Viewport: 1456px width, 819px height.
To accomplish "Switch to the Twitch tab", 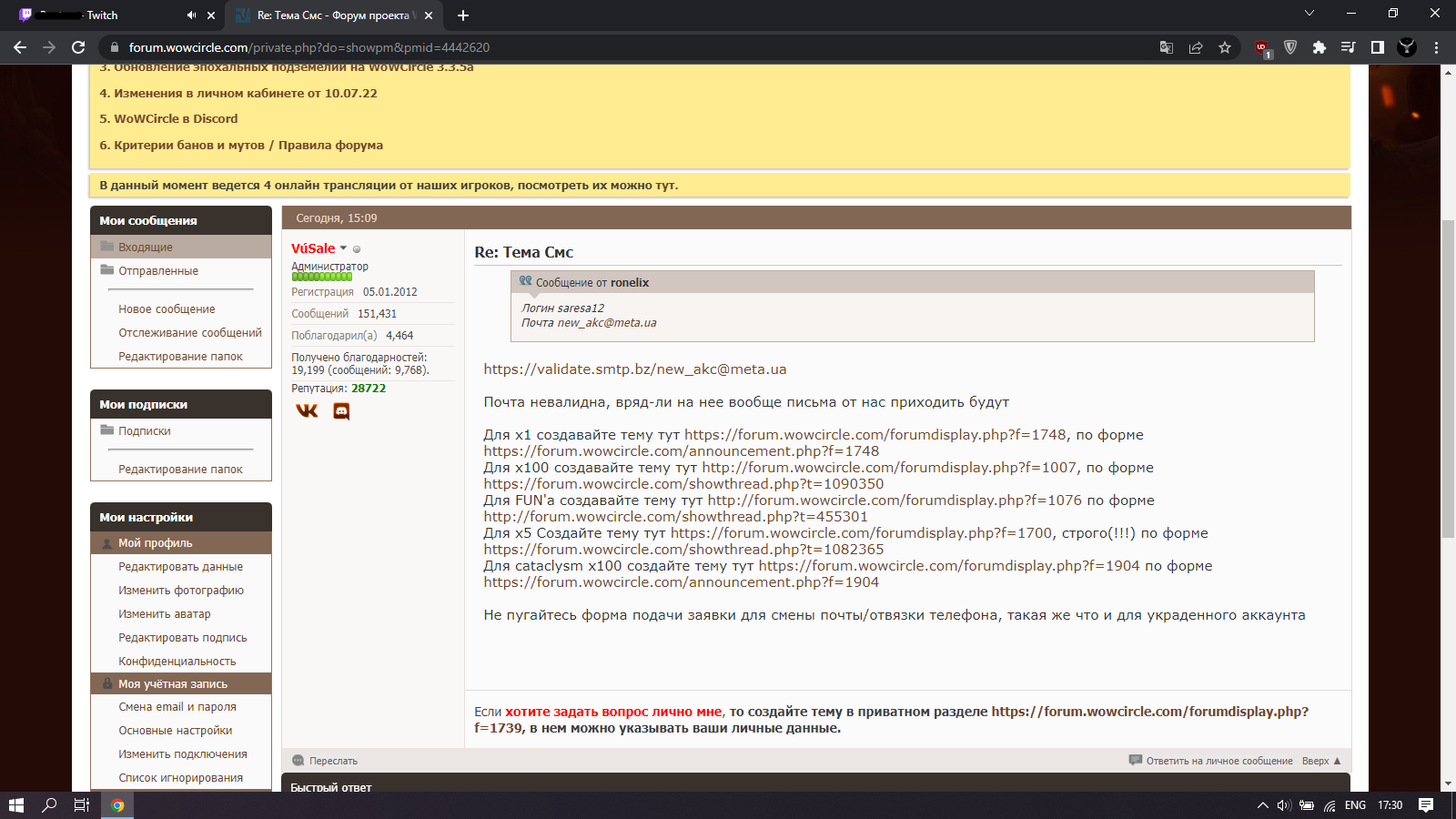I will [x=116, y=15].
